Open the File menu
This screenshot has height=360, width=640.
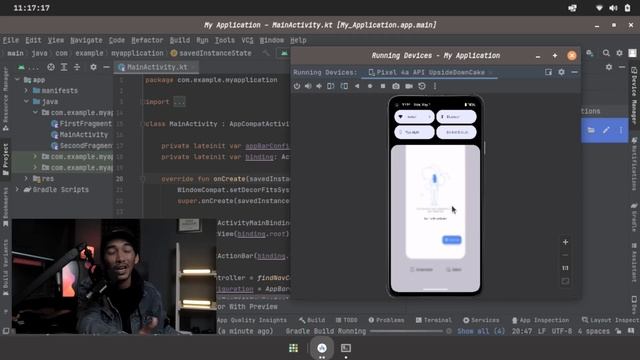(11, 40)
